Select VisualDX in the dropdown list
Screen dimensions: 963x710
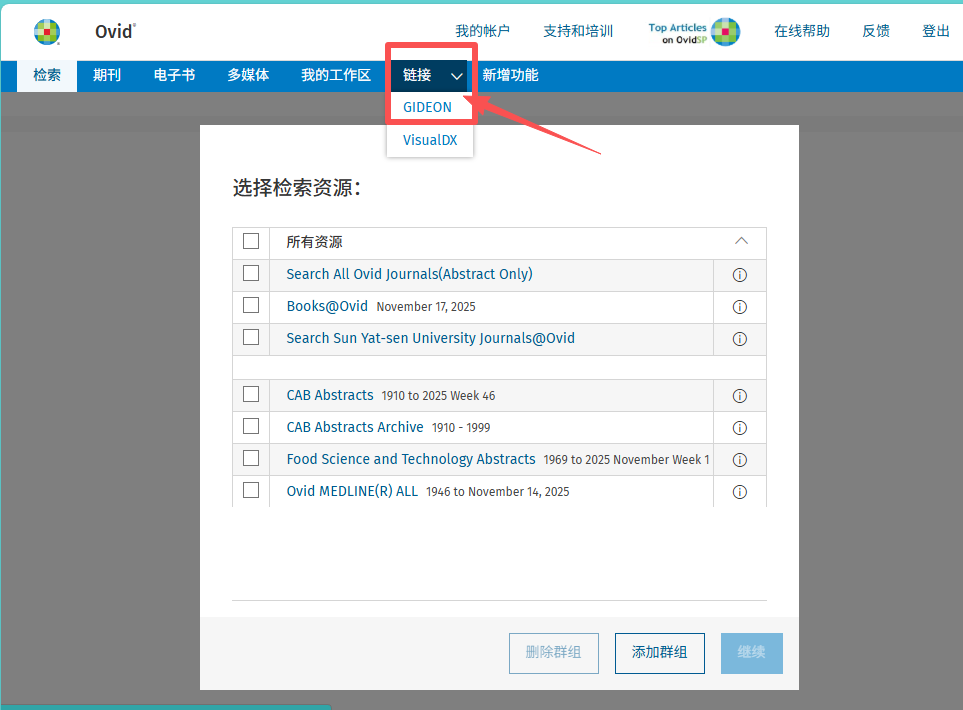[x=430, y=140]
